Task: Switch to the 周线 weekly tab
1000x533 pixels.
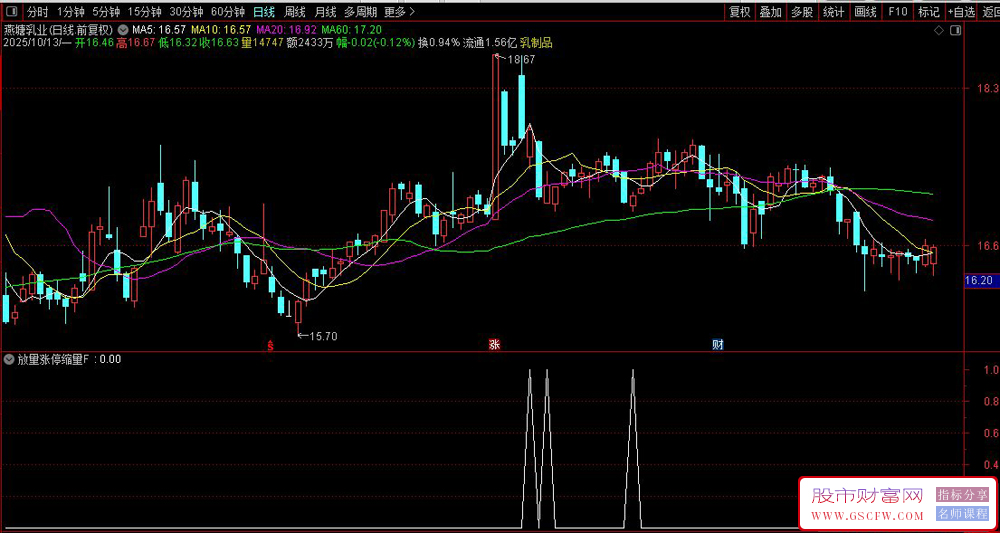Action: tap(295, 12)
